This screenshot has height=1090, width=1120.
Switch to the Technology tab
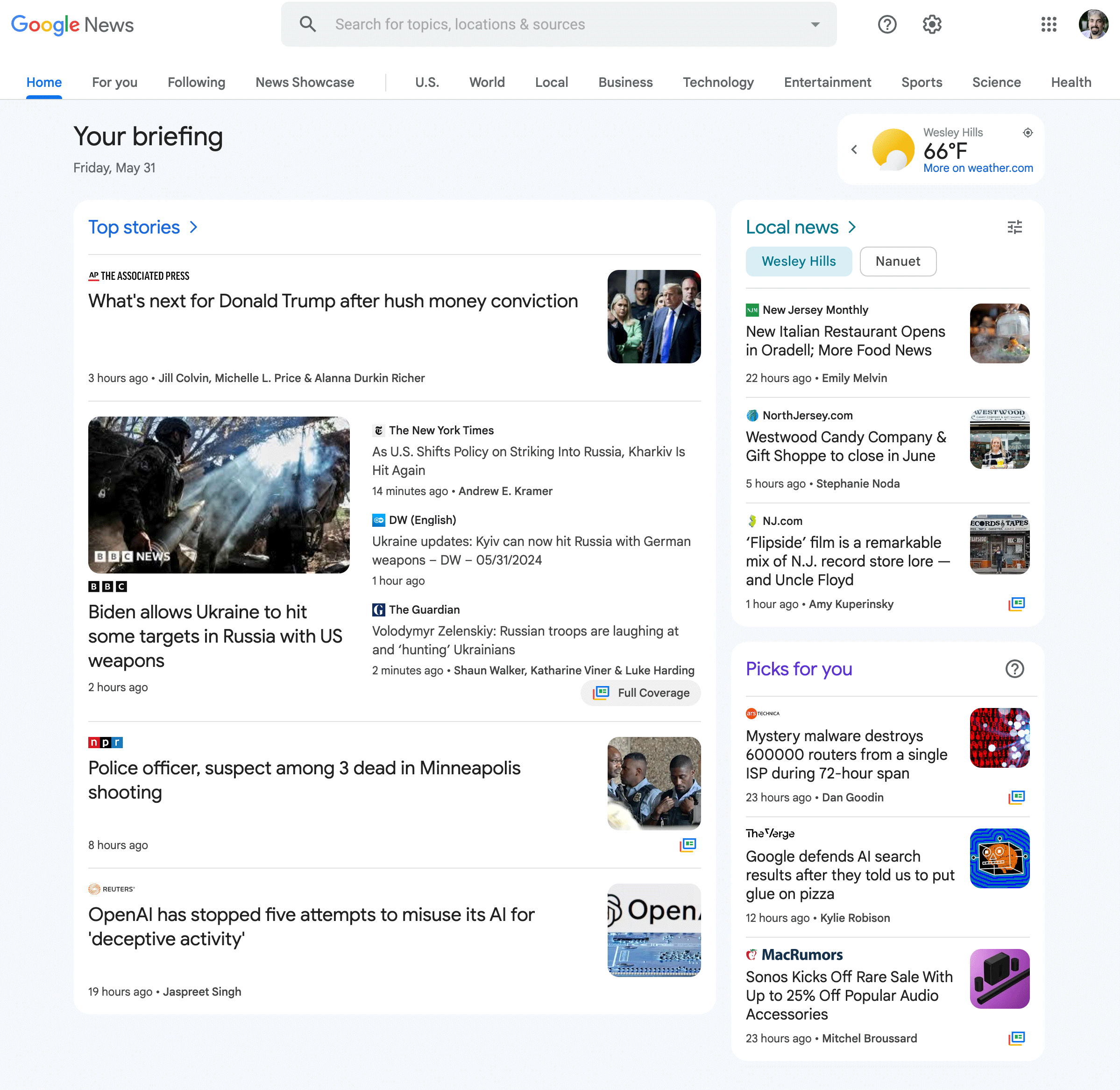tap(718, 83)
